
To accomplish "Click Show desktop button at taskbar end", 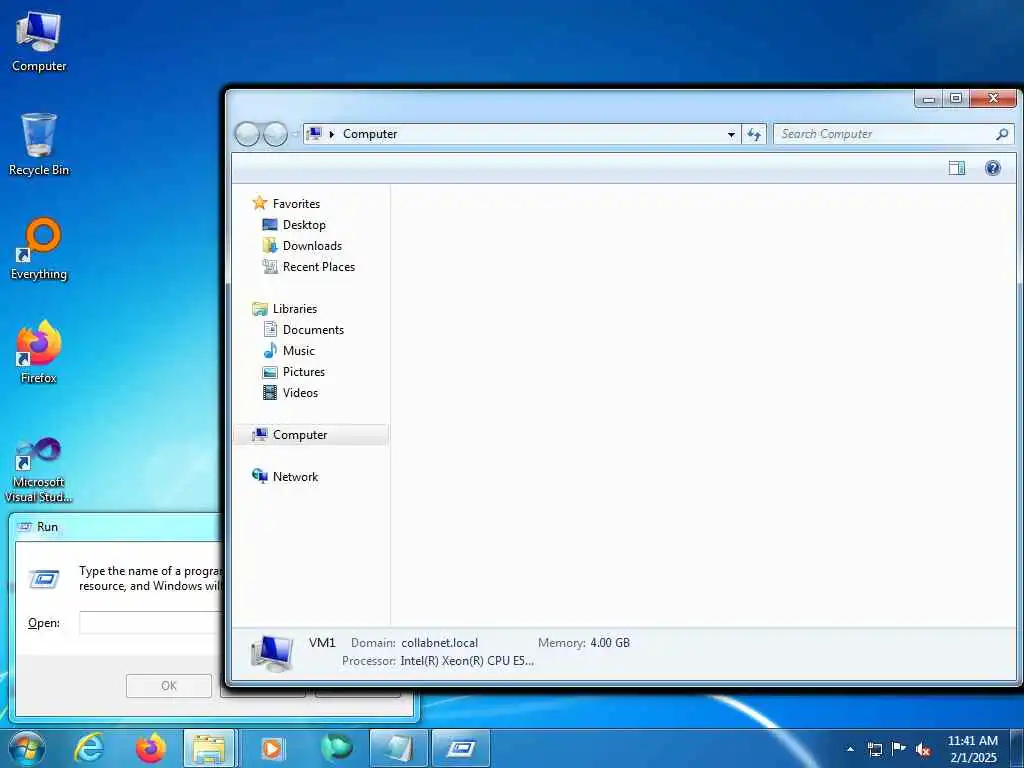I will point(1017,748).
